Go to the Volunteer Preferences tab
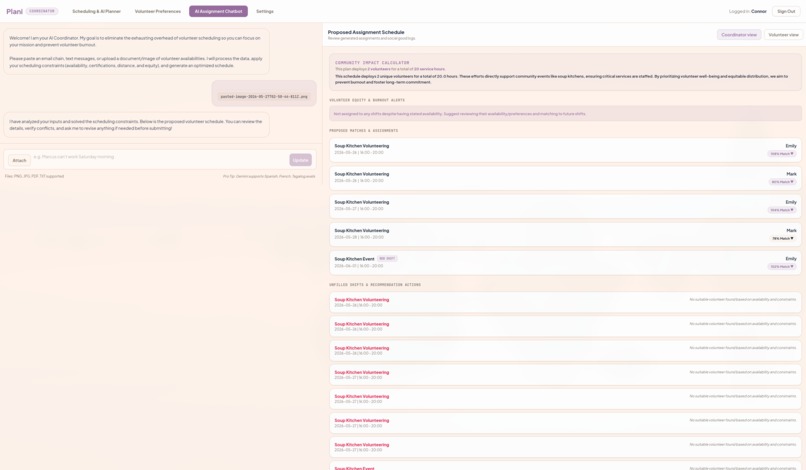806x470 pixels. (x=158, y=11)
